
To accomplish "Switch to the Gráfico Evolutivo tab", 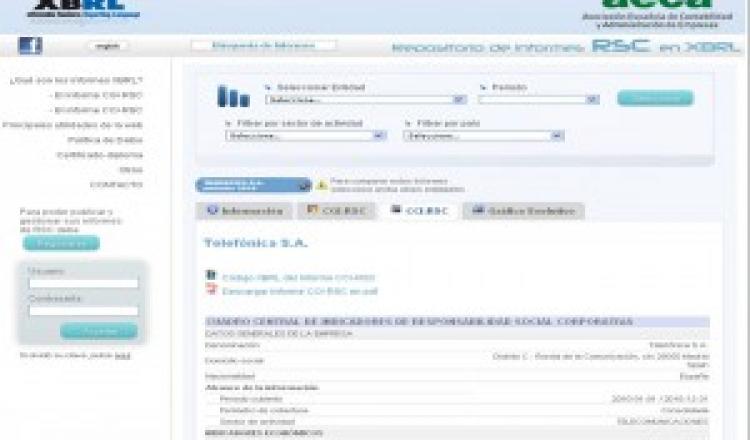I will pos(523,211).
